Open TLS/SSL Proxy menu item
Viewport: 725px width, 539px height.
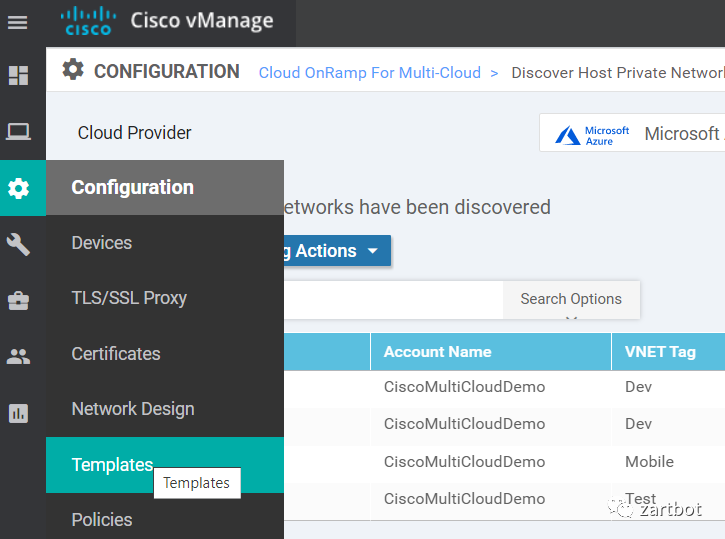pyautogui.click(x=129, y=298)
